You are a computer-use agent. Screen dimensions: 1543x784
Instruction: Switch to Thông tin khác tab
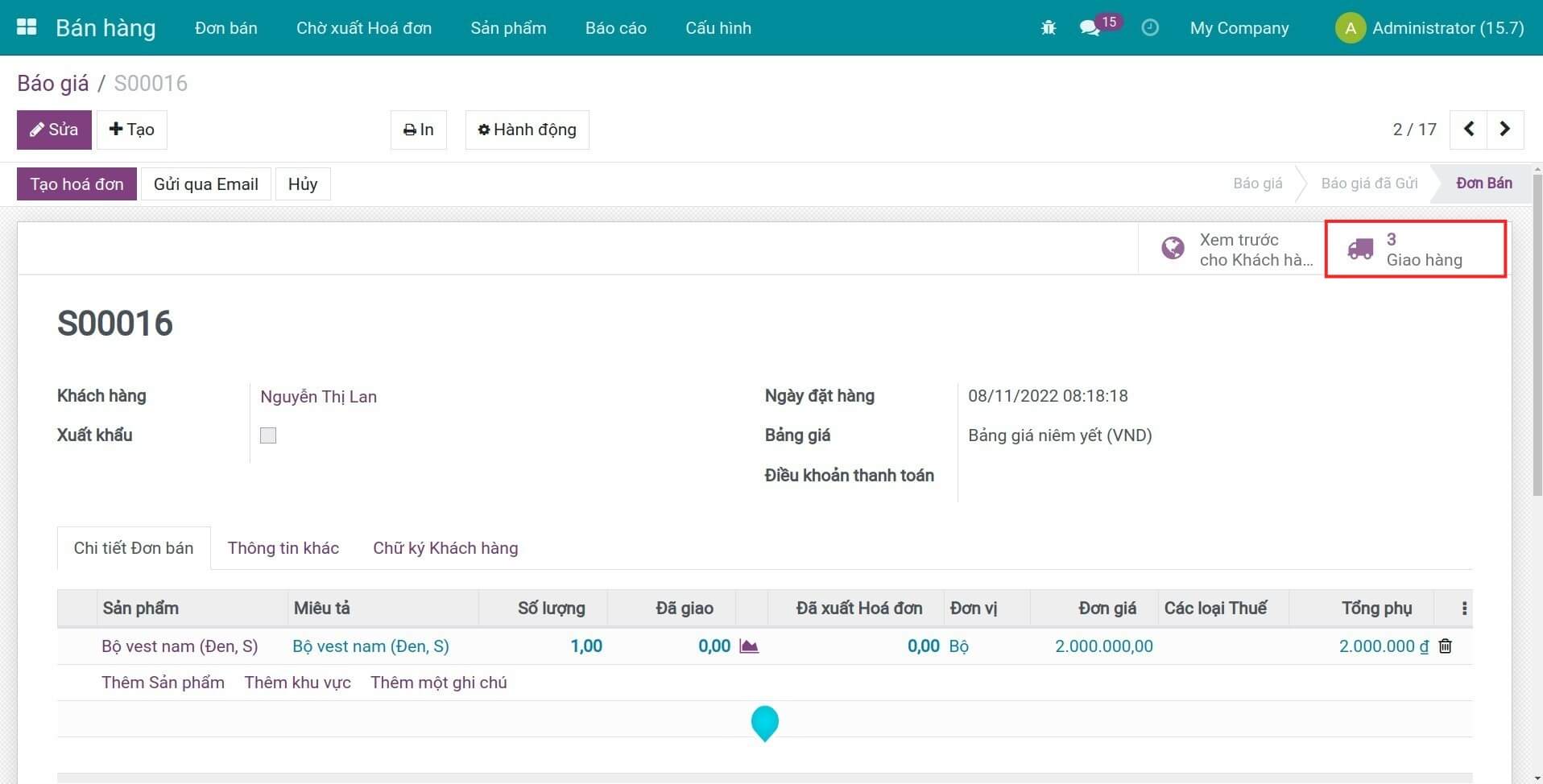(283, 548)
